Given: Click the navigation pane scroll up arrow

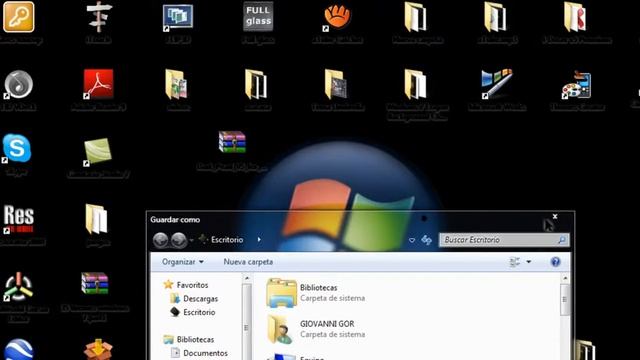Looking at the screenshot, I should pyautogui.click(x=247, y=278).
